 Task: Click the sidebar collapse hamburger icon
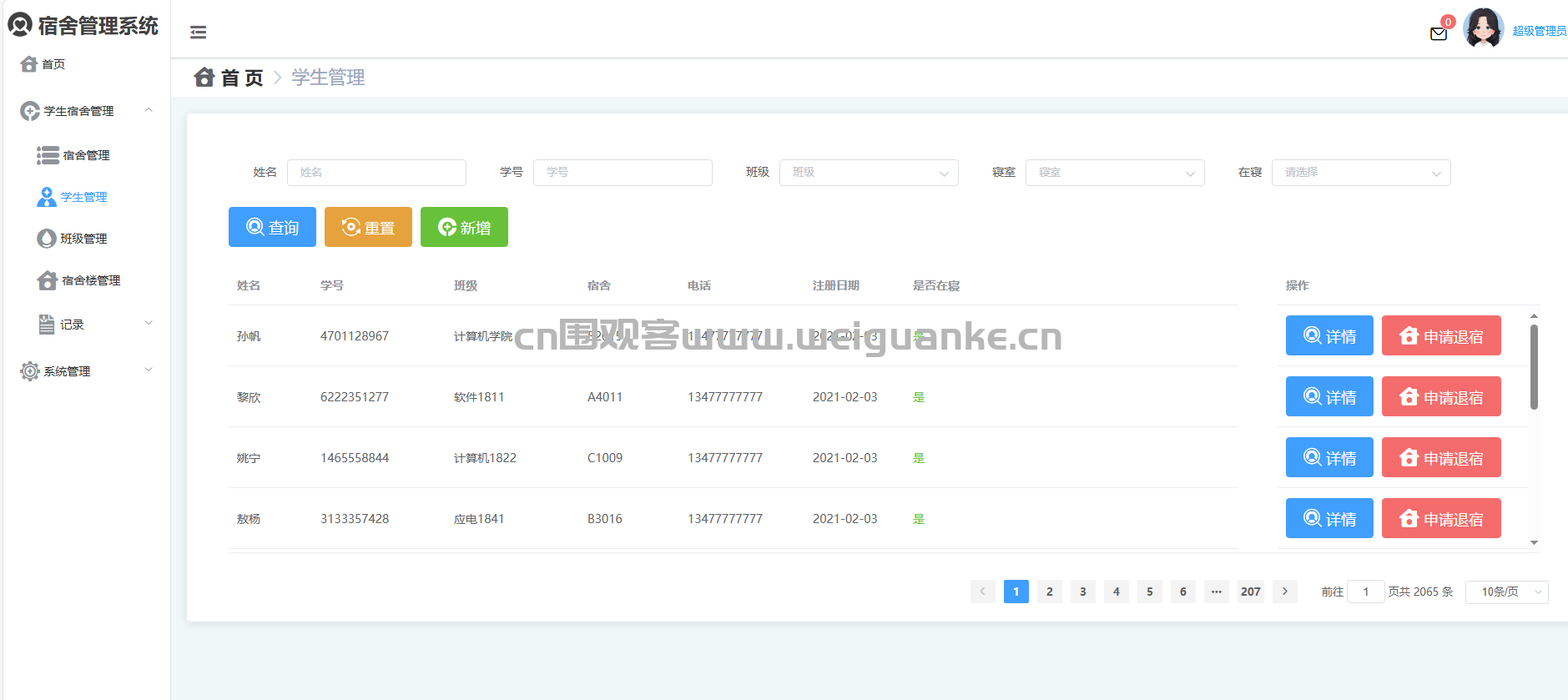(198, 33)
